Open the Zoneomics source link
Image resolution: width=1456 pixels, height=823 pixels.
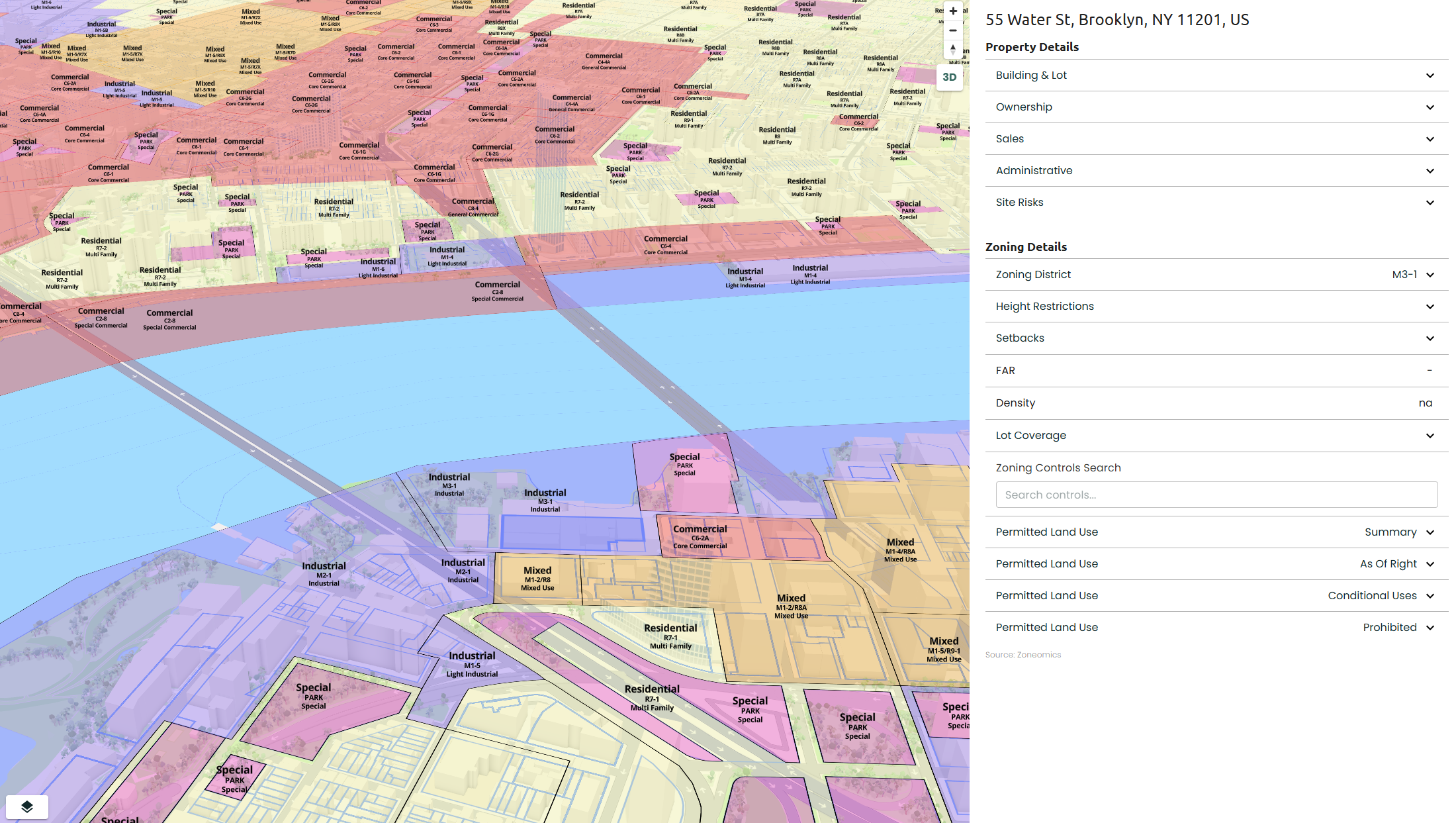click(1038, 655)
